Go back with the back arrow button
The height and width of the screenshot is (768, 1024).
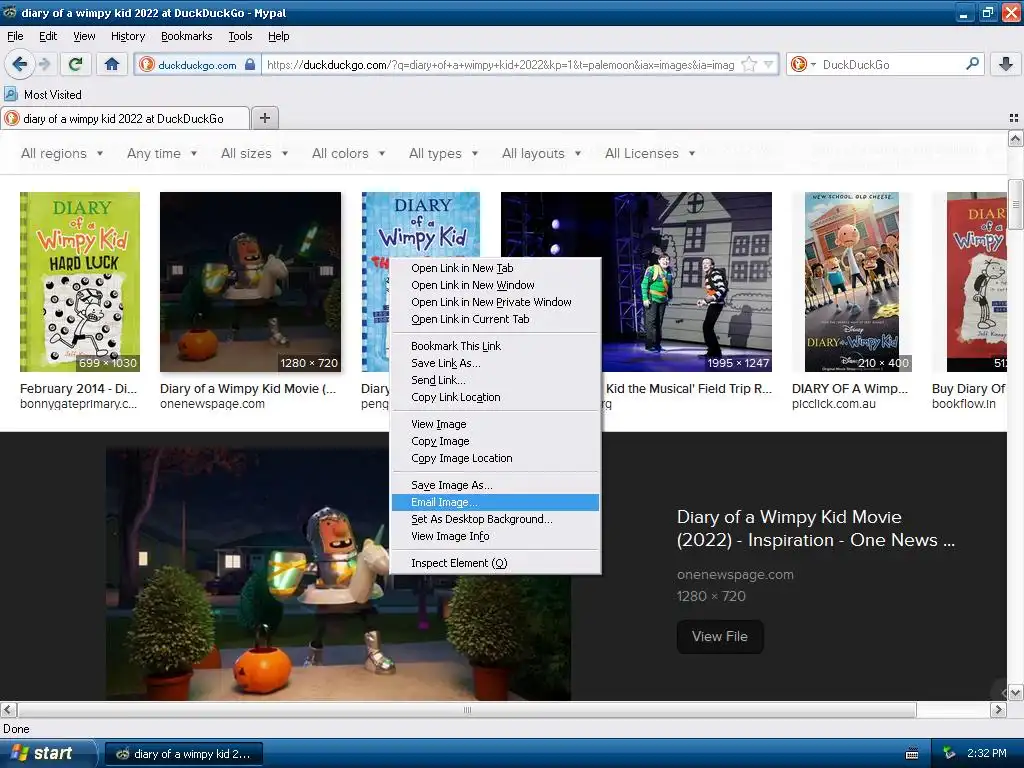pyautogui.click(x=19, y=64)
